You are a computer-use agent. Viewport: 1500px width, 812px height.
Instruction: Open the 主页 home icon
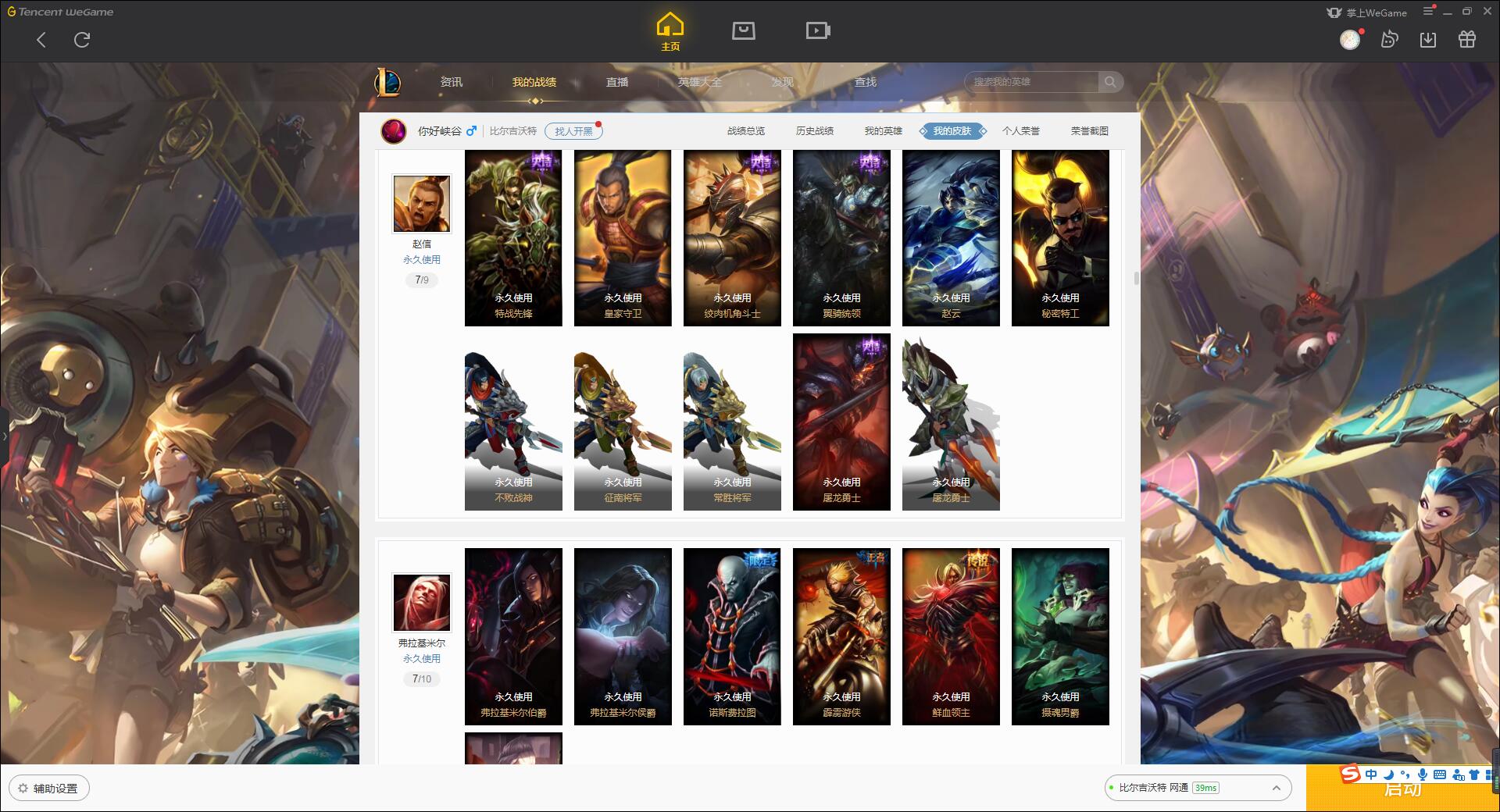pos(670,32)
